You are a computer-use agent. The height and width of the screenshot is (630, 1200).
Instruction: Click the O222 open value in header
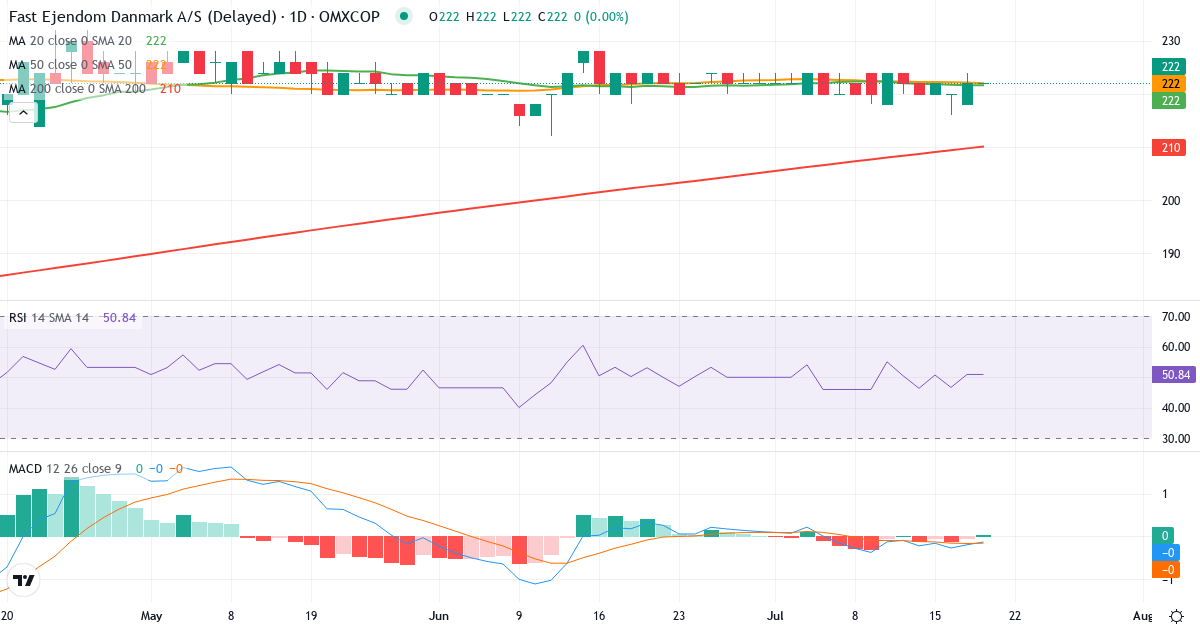point(445,16)
